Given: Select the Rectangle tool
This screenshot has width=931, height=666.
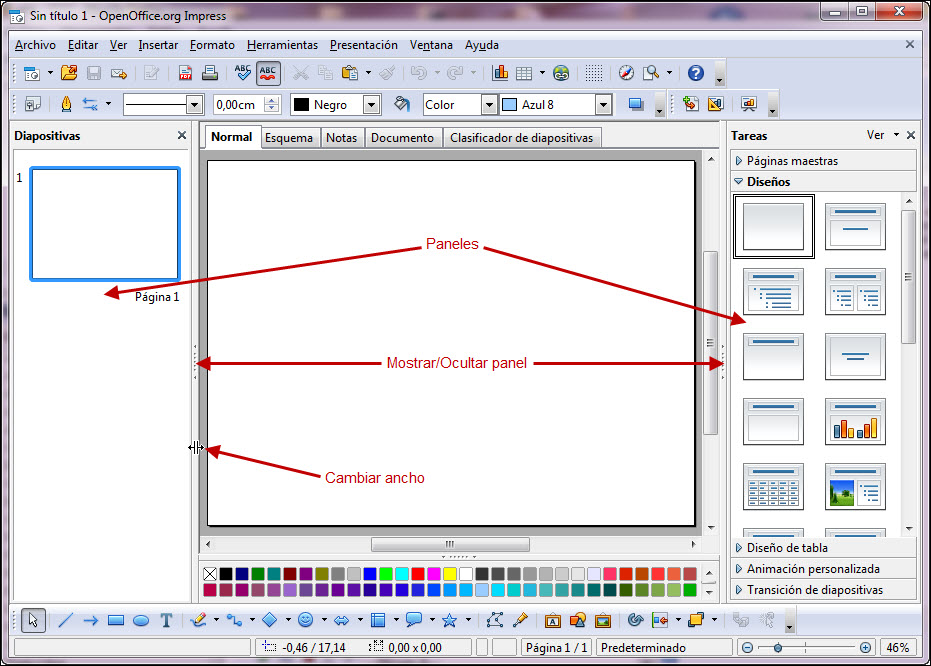Looking at the screenshot, I should (116, 621).
